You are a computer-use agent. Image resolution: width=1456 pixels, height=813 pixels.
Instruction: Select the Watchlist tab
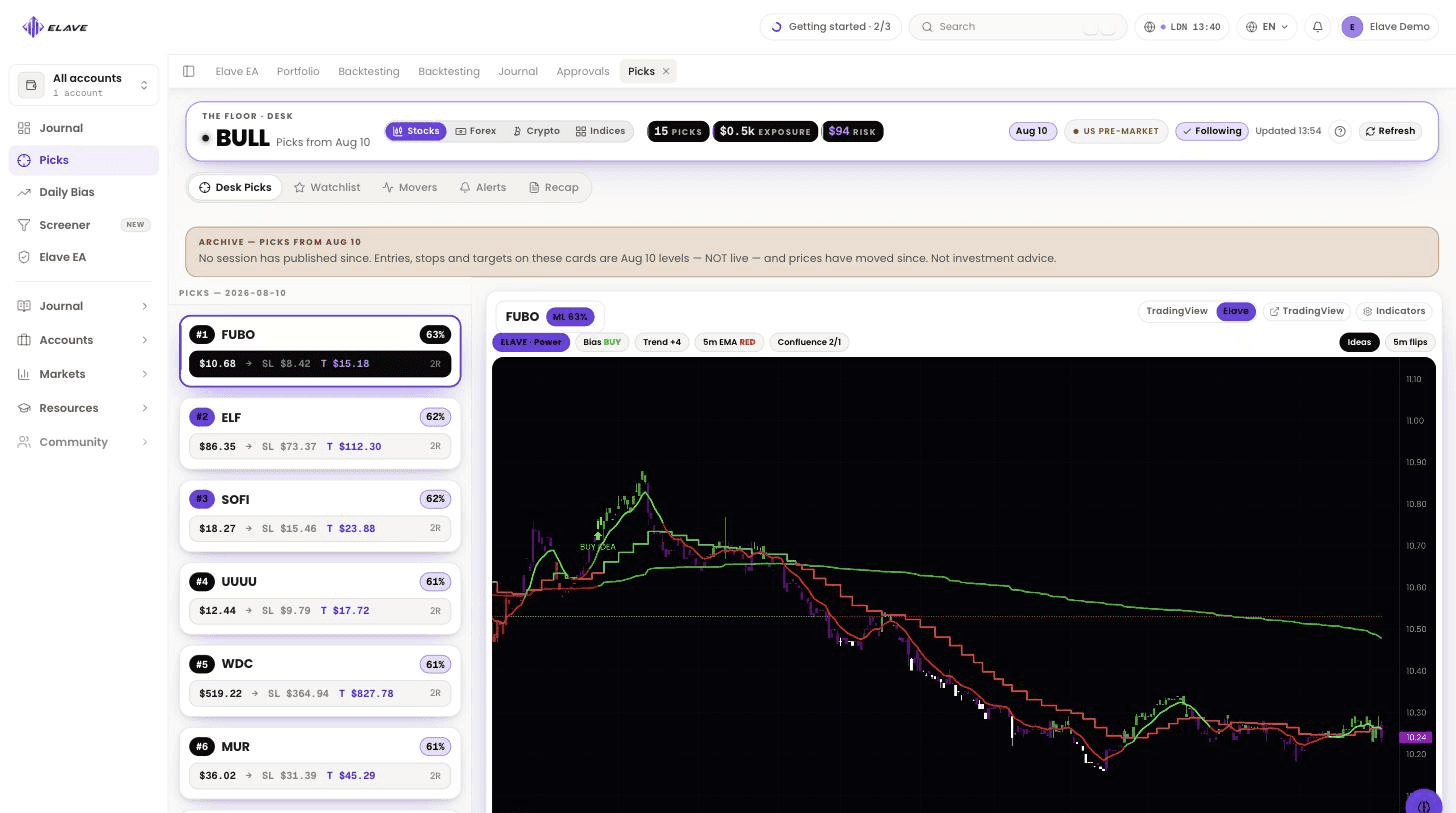pyautogui.click(x=327, y=187)
